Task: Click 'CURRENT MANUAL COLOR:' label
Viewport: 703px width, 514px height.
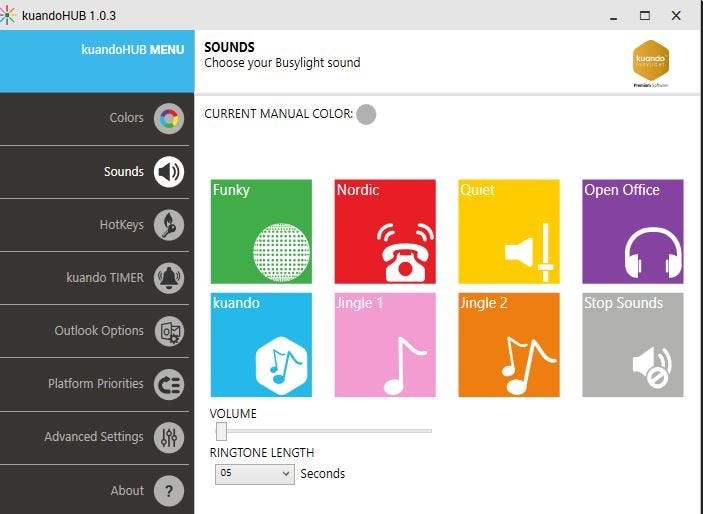Action: (279, 114)
